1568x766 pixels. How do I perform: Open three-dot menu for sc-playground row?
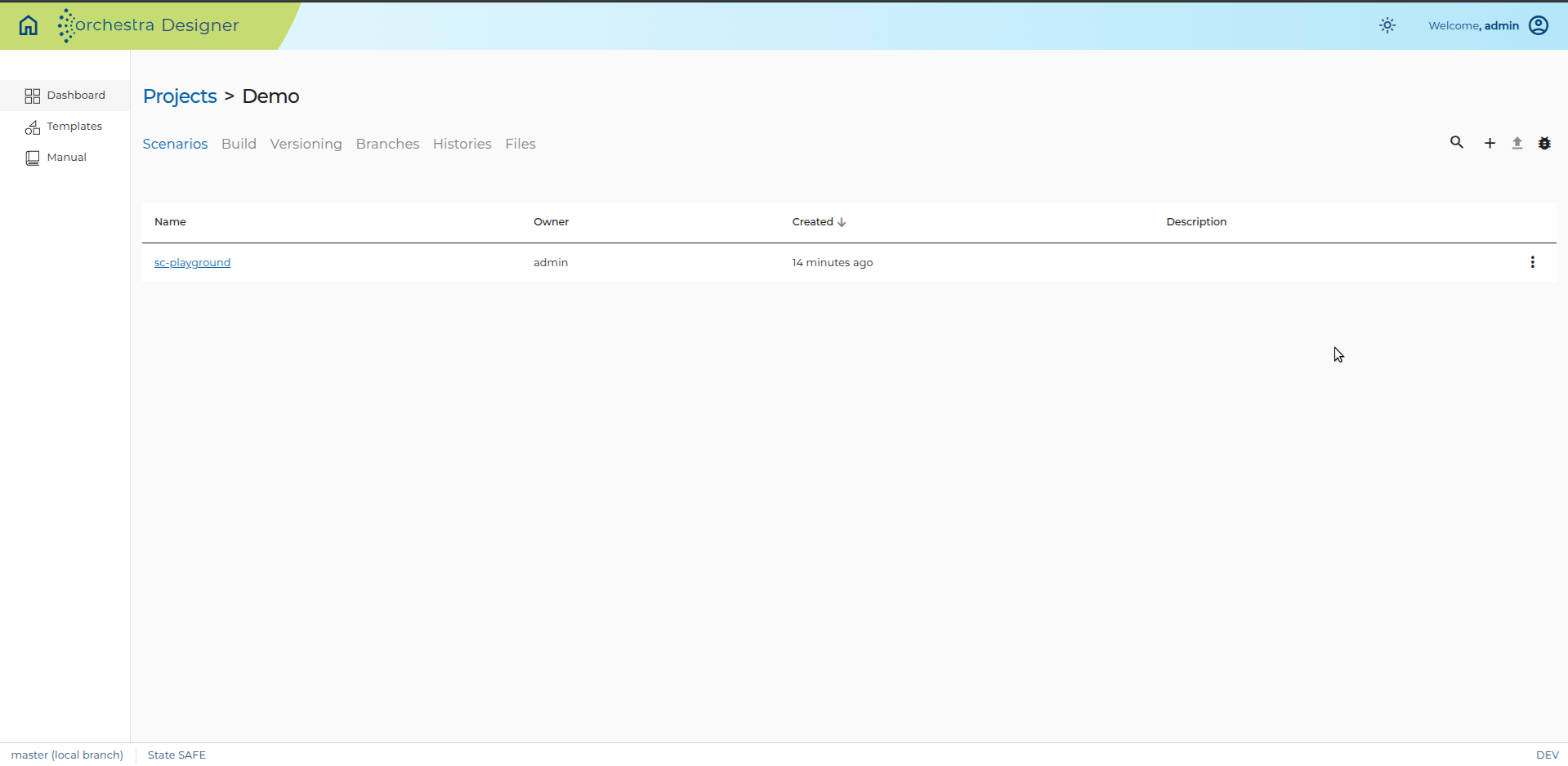[x=1532, y=262]
